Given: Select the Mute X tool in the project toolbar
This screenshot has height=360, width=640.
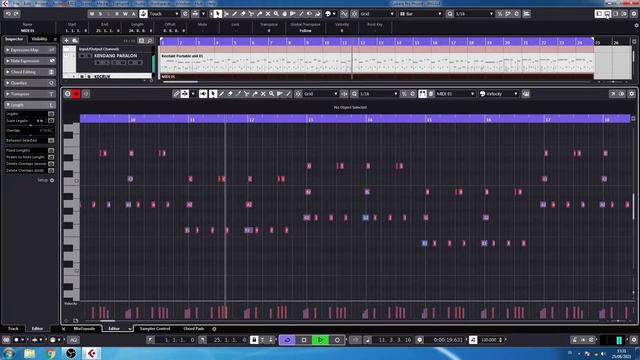Looking at the screenshot, I should pos(268,13).
